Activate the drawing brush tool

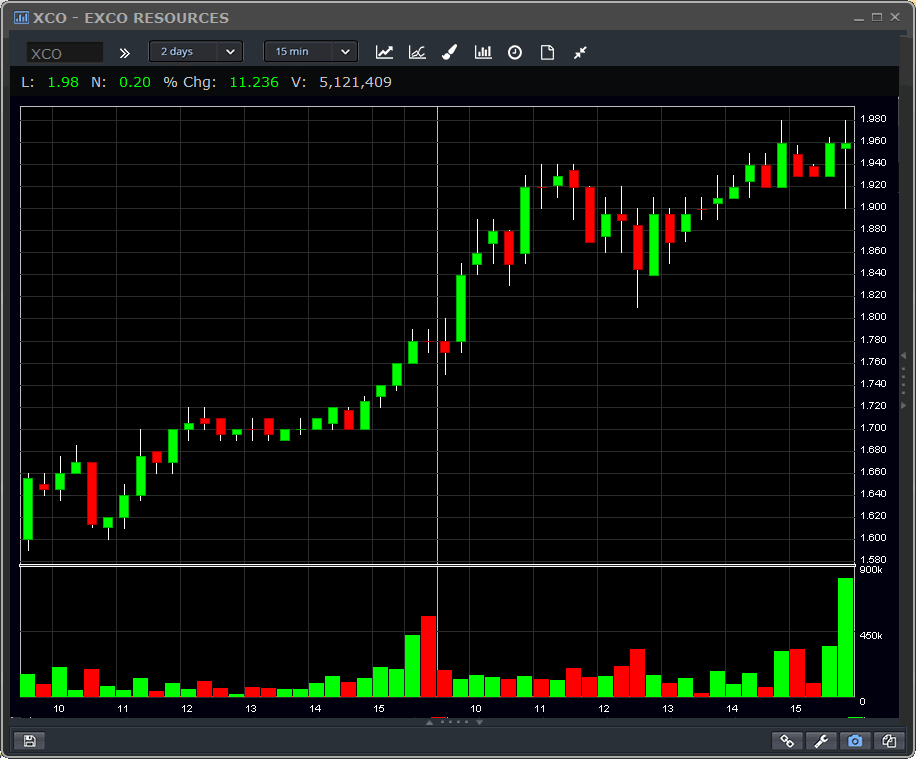pyautogui.click(x=449, y=51)
